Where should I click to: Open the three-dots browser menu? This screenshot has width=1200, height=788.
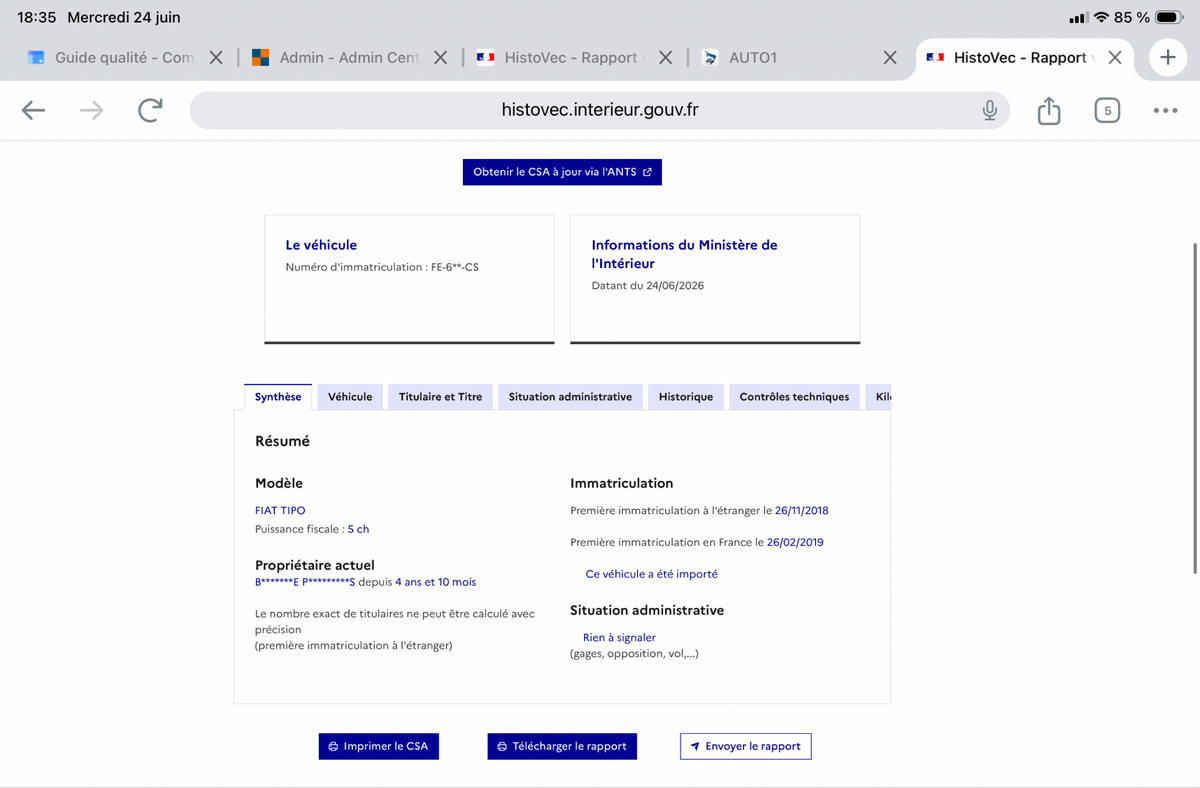(1165, 110)
